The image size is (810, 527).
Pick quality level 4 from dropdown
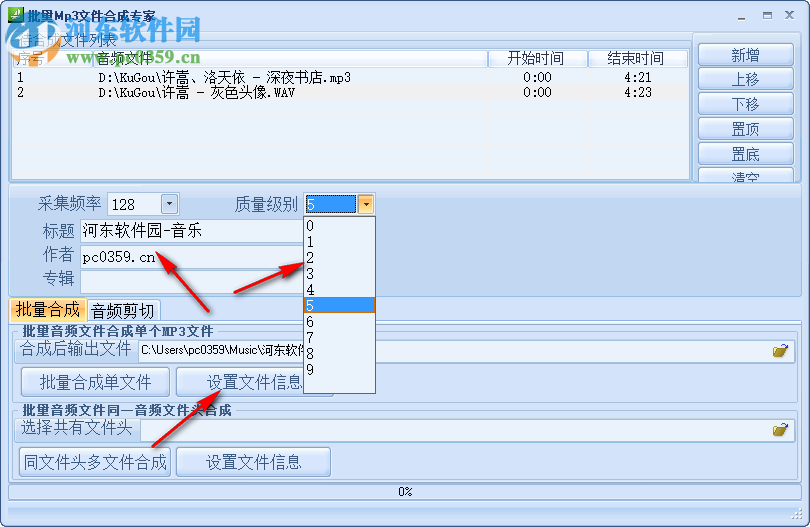339,290
